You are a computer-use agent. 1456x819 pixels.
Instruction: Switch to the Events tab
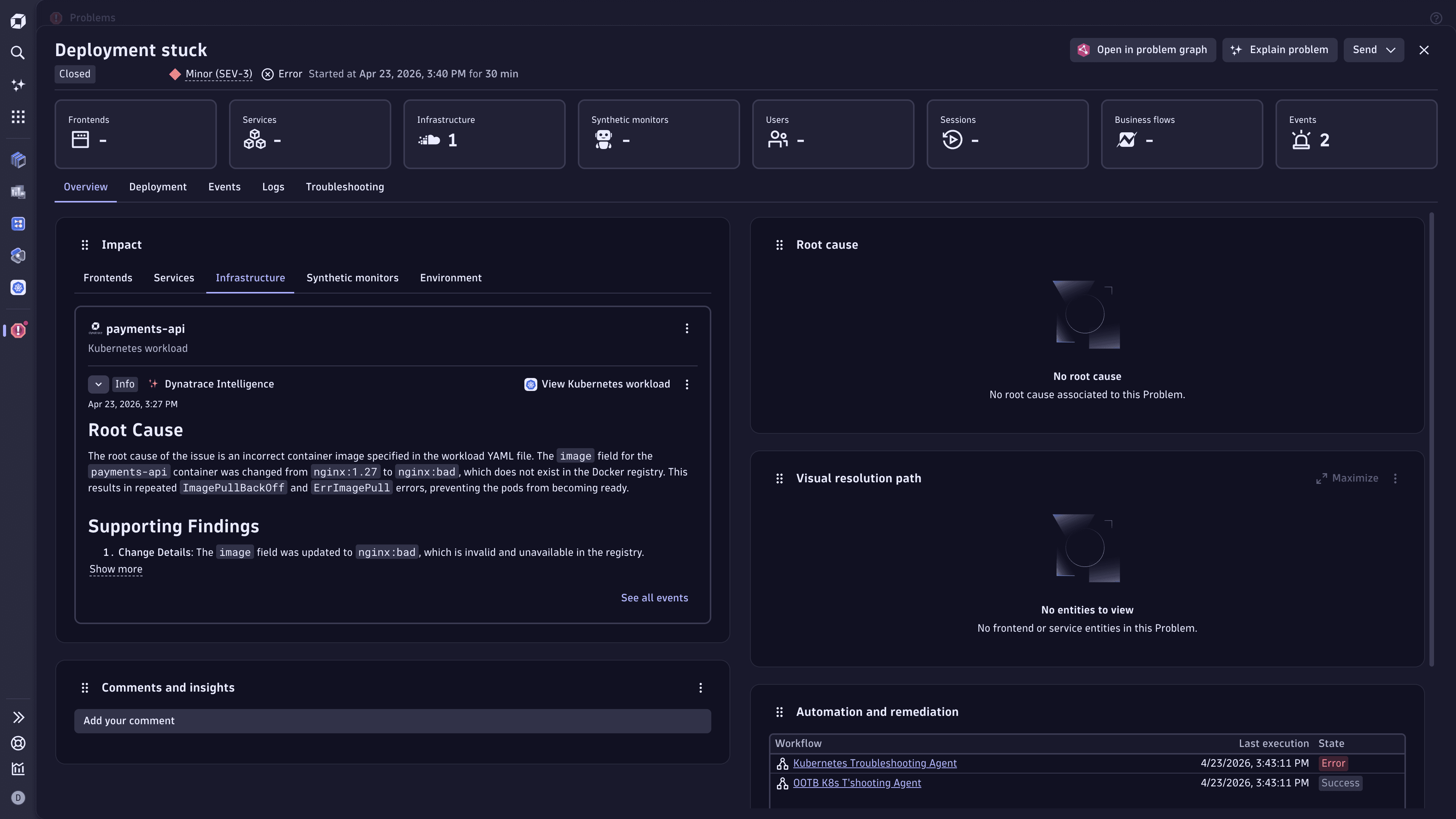click(224, 187)
